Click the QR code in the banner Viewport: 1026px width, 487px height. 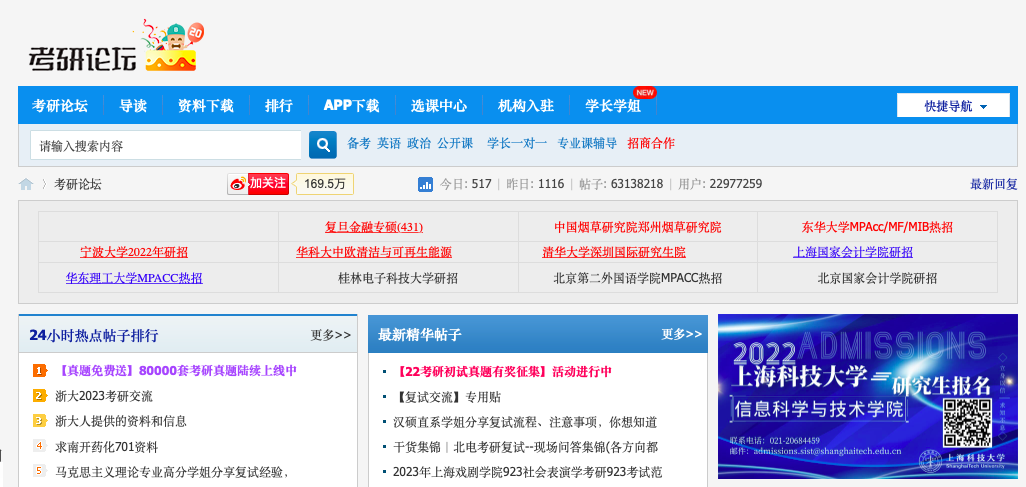[967, 423]
